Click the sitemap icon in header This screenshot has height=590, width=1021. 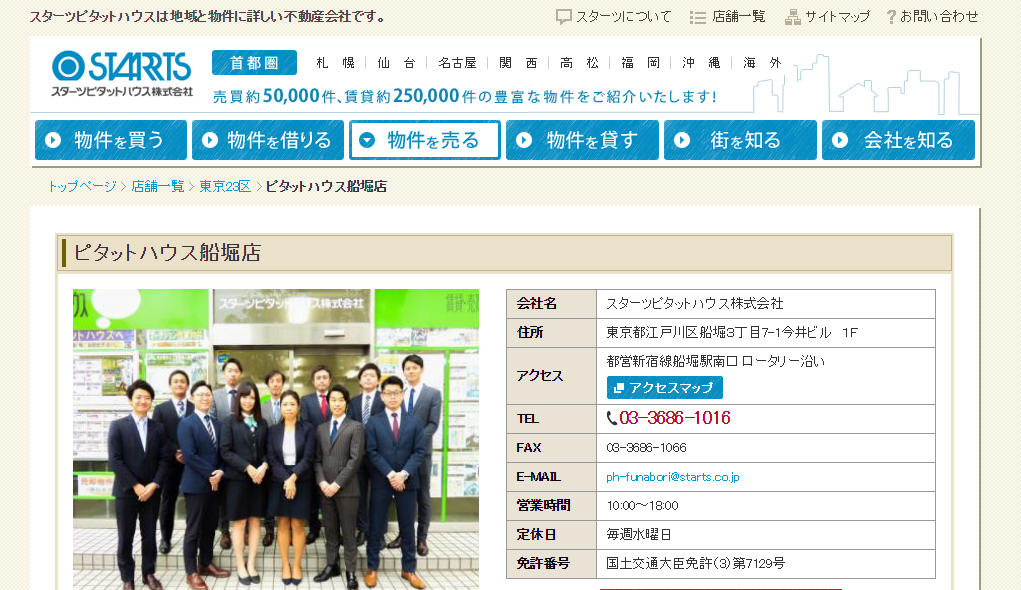[793, 17]
